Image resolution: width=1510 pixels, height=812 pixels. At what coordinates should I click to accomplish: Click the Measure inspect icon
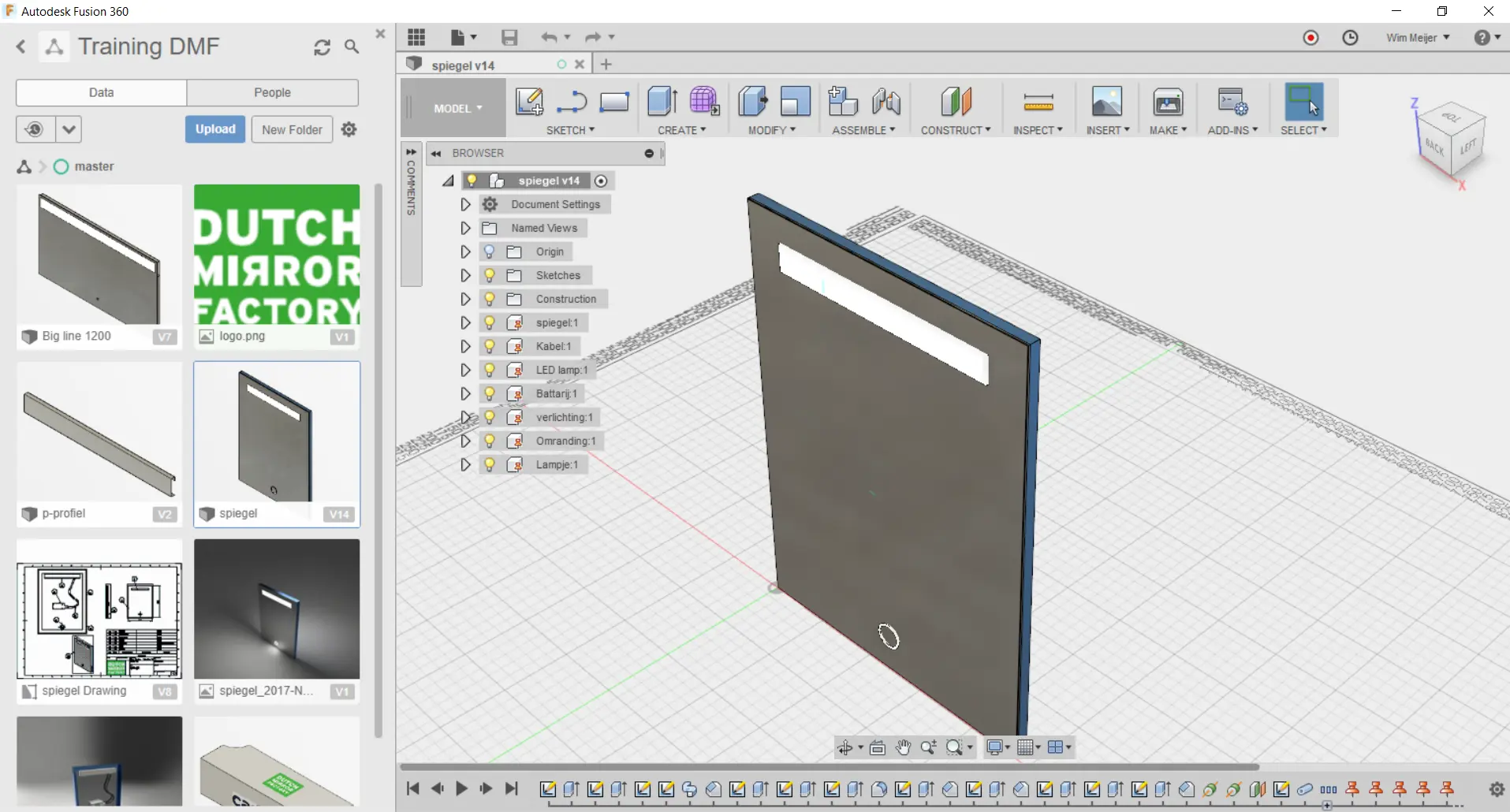click(1038, 102)
